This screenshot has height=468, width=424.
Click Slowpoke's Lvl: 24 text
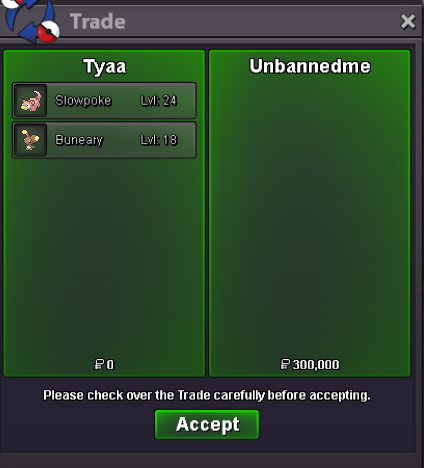tap(158, 101)
